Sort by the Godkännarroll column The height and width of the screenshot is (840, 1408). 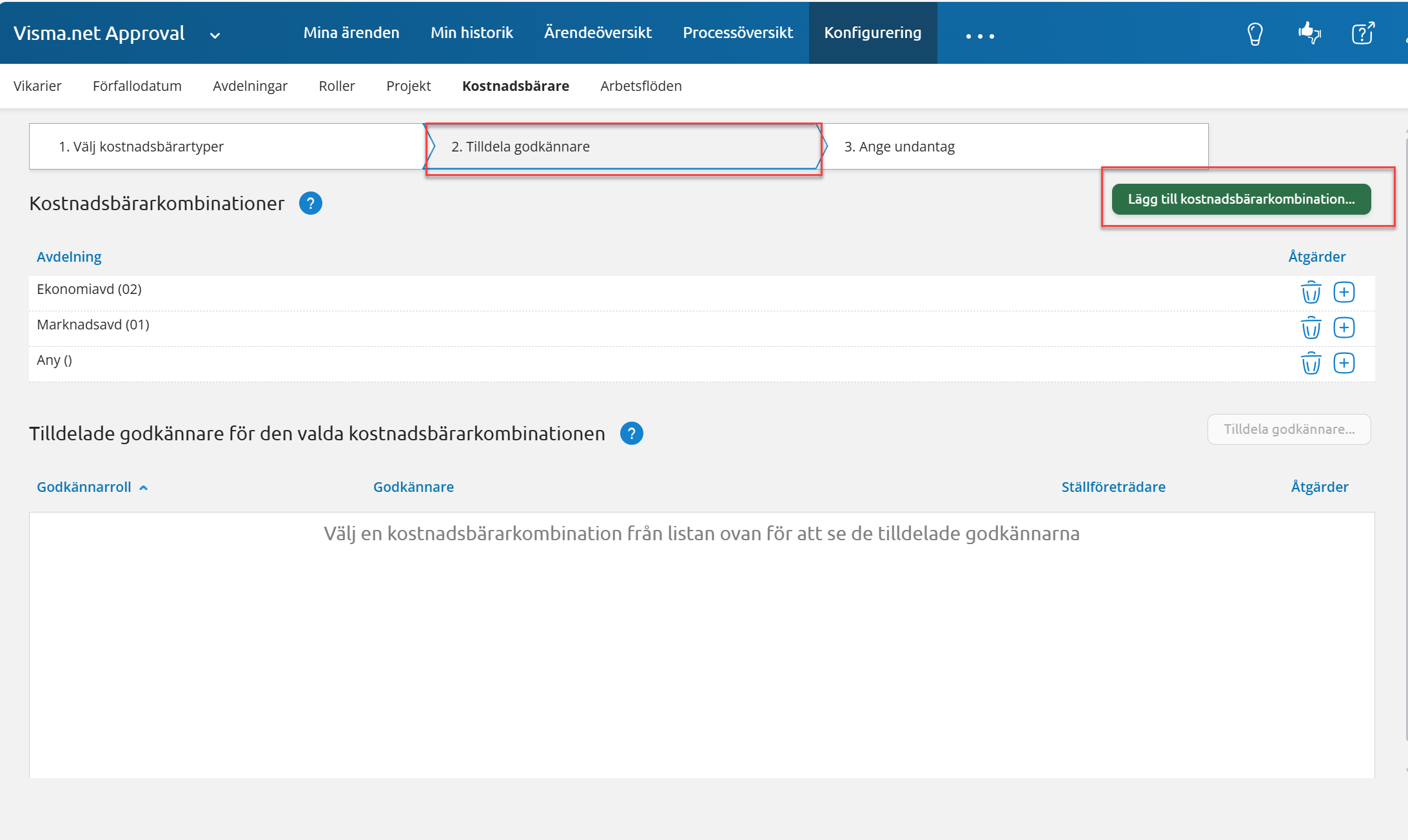(84, 487)
